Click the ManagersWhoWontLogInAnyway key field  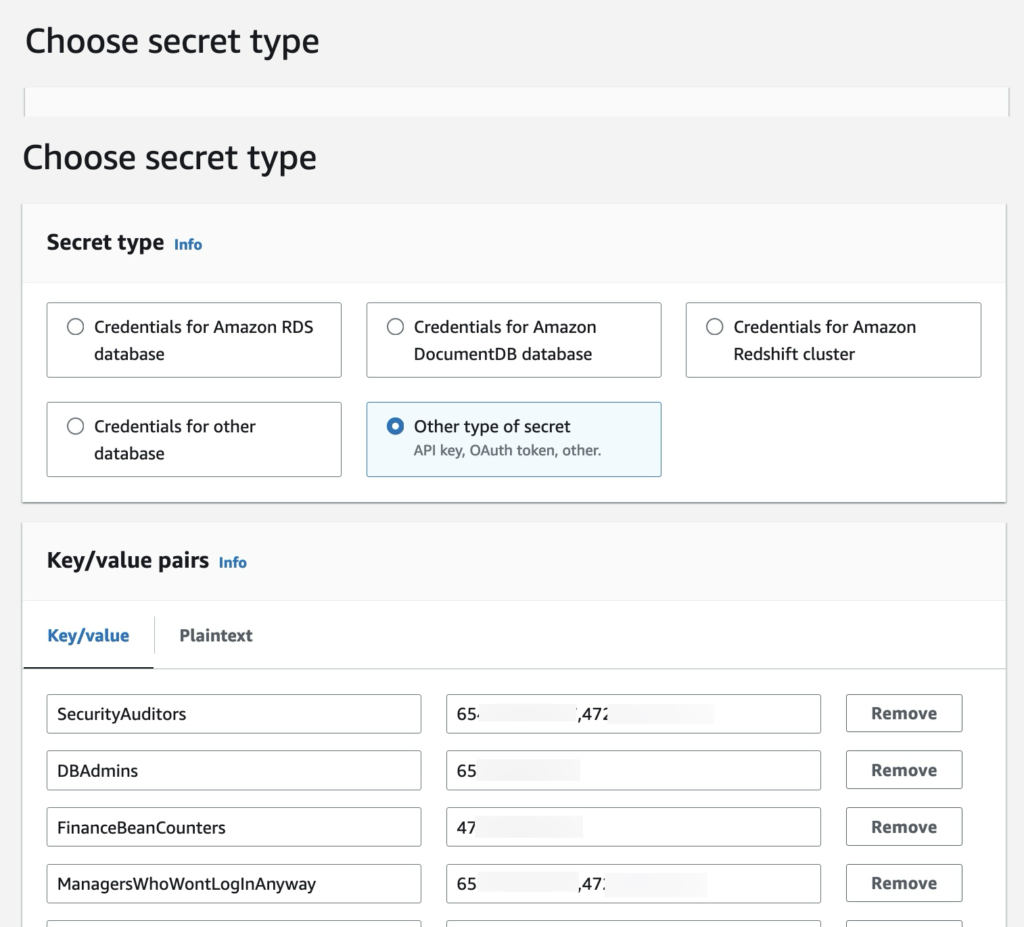point(233,884)
